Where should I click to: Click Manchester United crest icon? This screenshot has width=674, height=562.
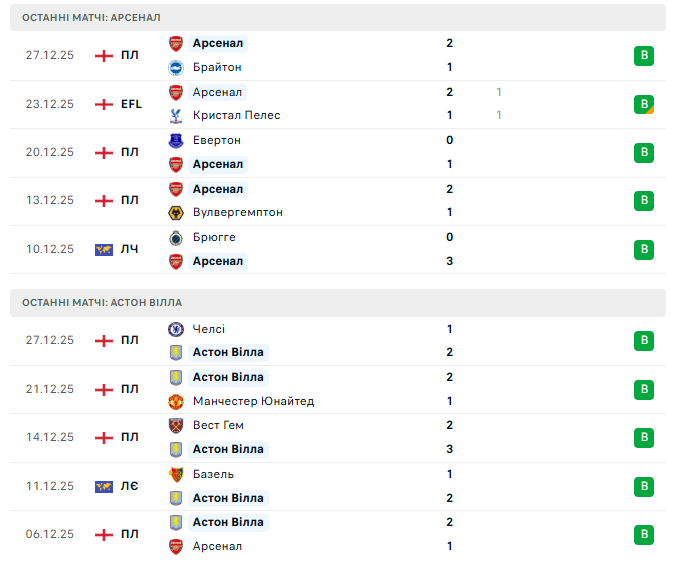click(176, 401)
